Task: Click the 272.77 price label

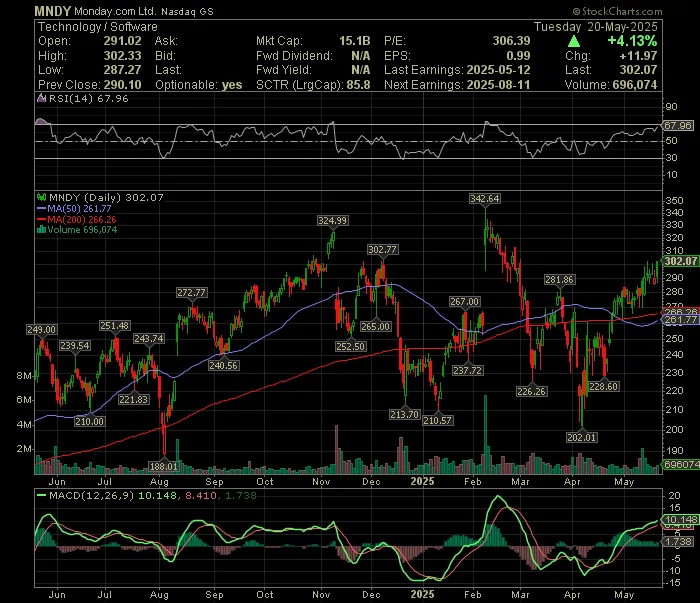Action: pos(191,293)
